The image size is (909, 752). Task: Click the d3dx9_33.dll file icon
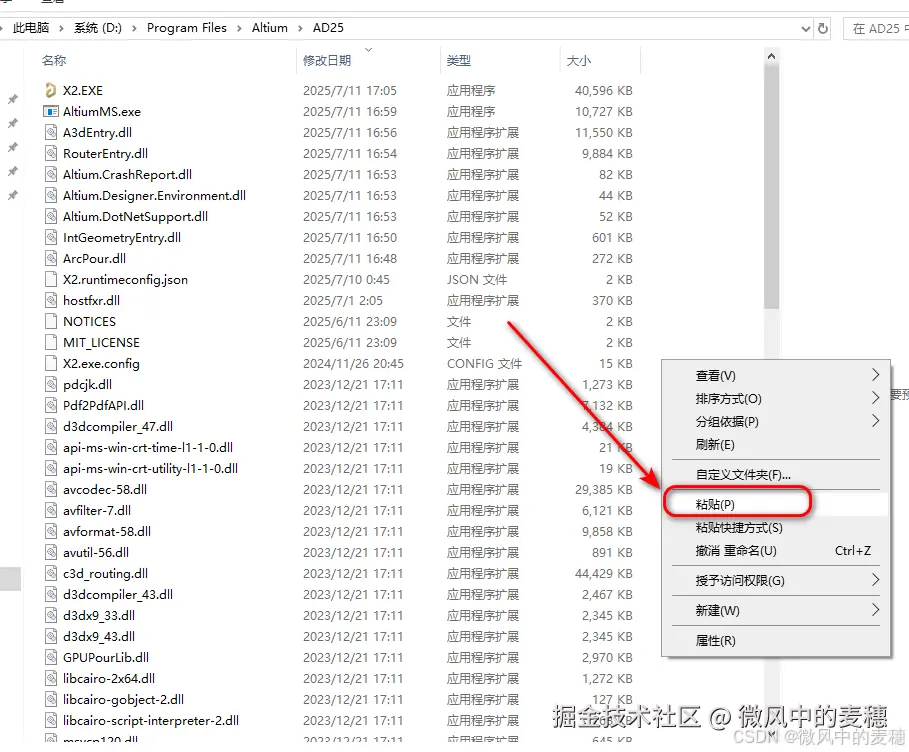(x=51, y=616)
